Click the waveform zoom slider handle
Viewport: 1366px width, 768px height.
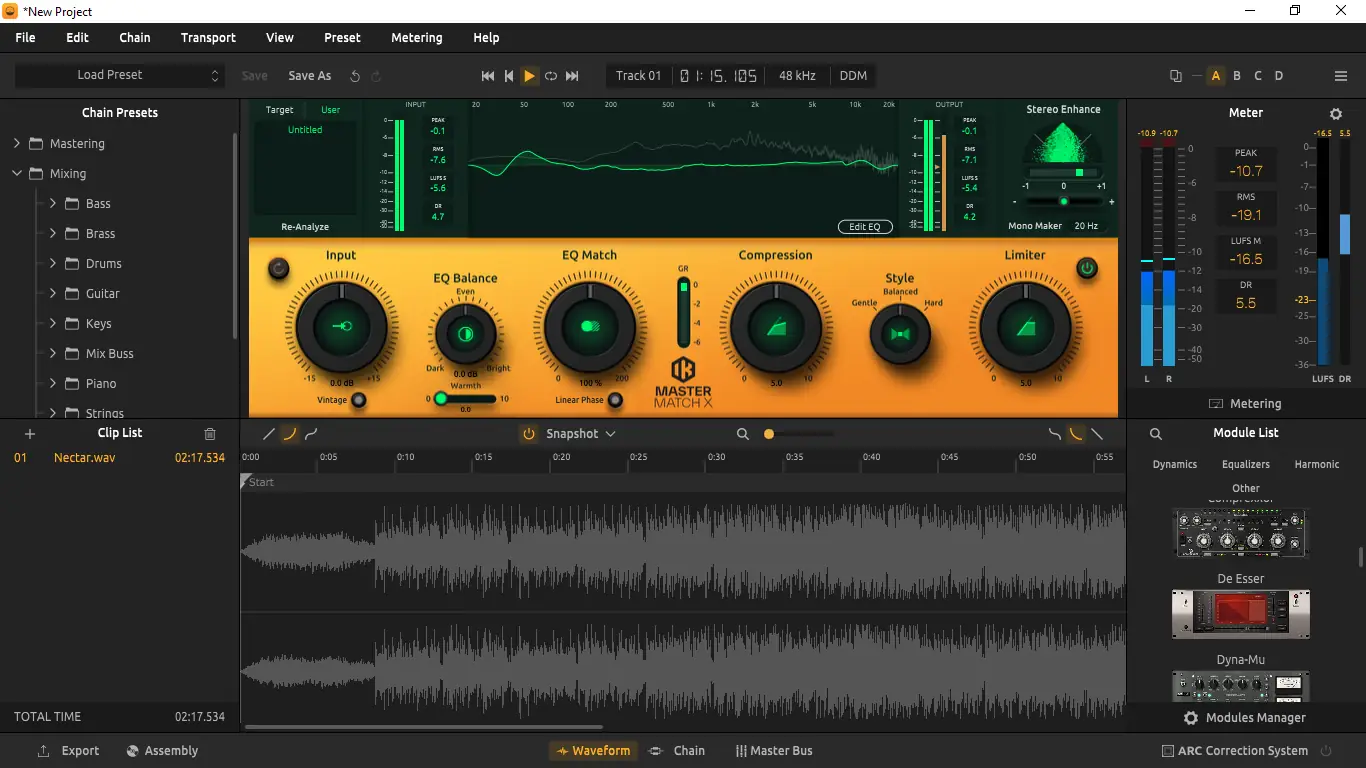tap(769, 434)
